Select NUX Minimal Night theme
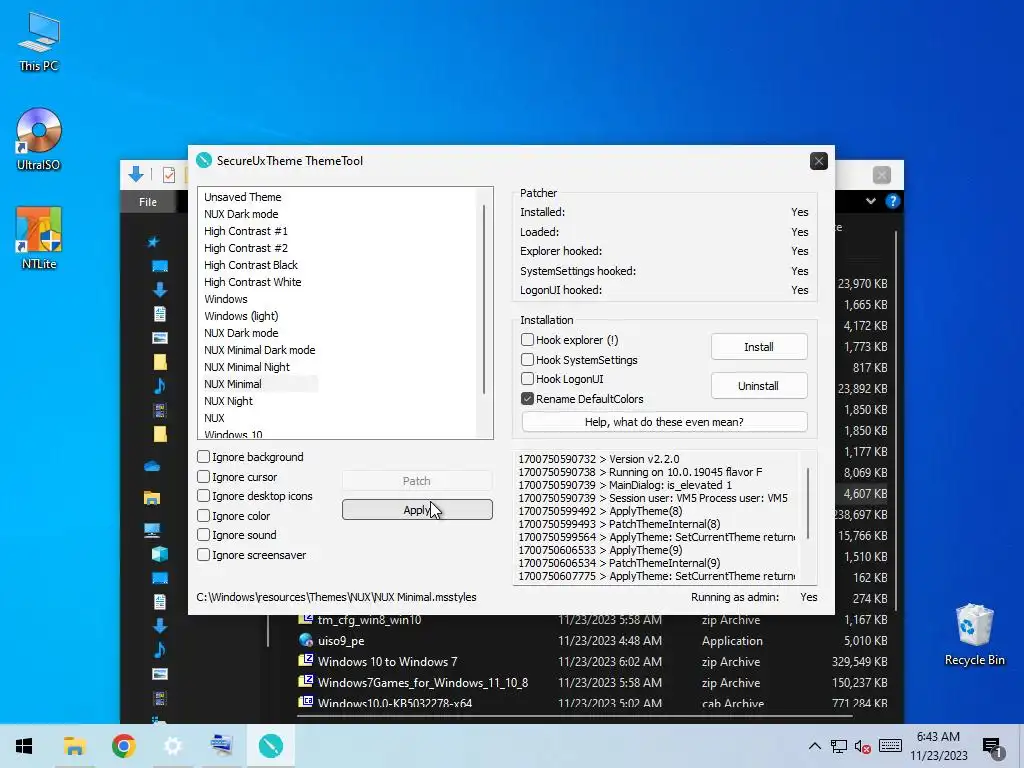1024x768 pixels. coord(247,366)
